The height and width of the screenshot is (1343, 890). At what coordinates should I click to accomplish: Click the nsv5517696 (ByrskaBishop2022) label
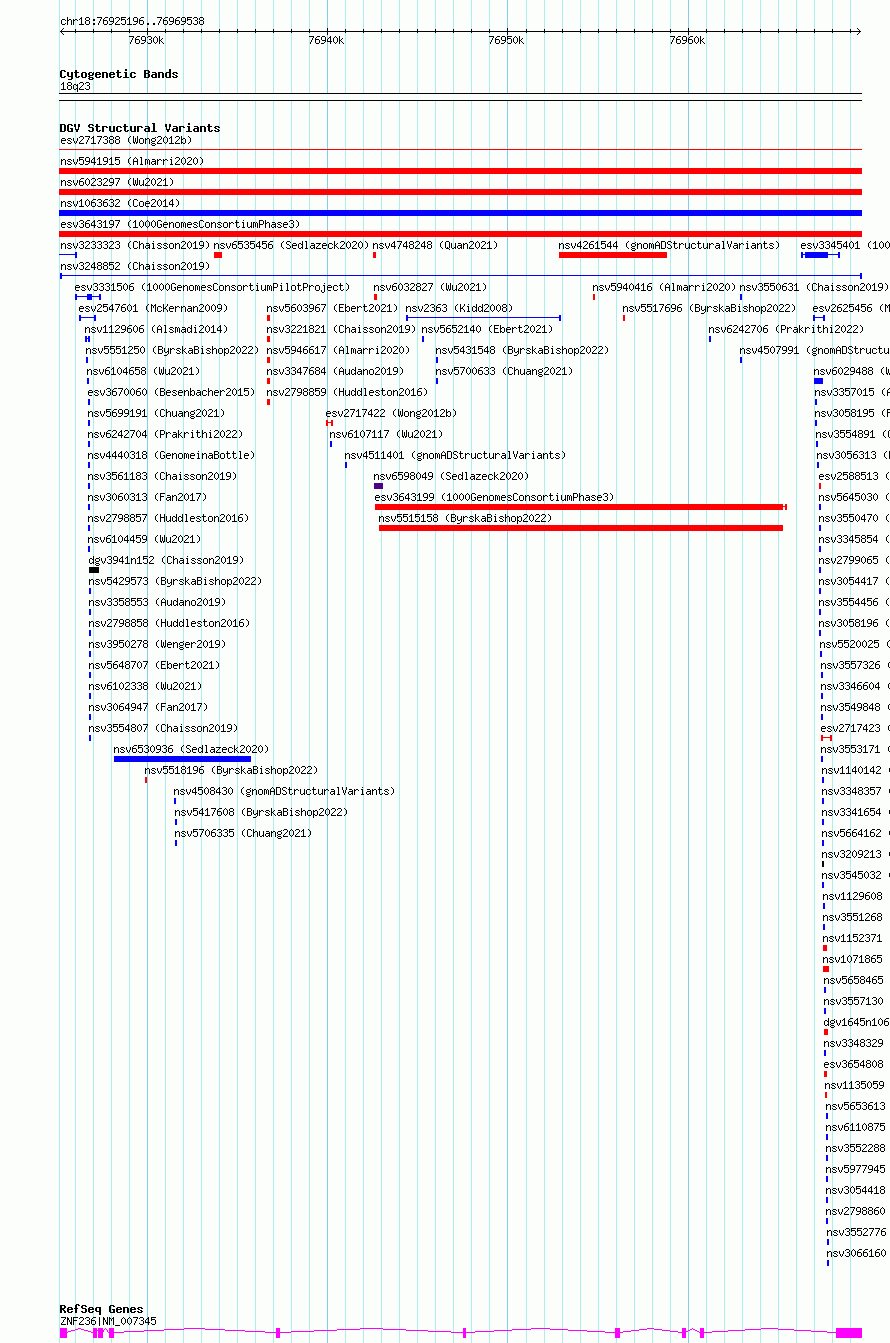point(709,308)
